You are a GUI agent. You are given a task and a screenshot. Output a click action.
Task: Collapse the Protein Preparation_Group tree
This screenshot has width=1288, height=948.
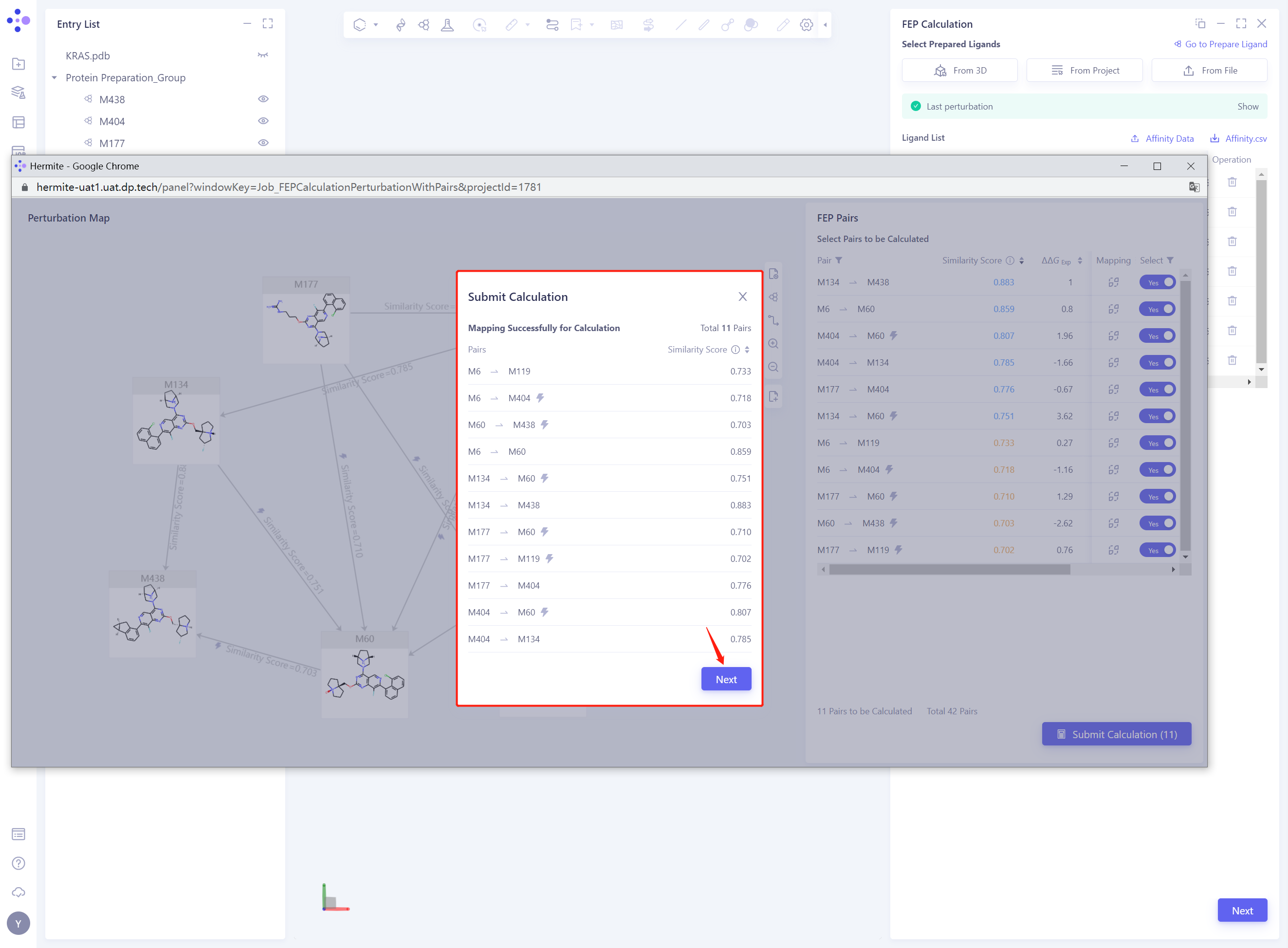[x=55, y=77]
